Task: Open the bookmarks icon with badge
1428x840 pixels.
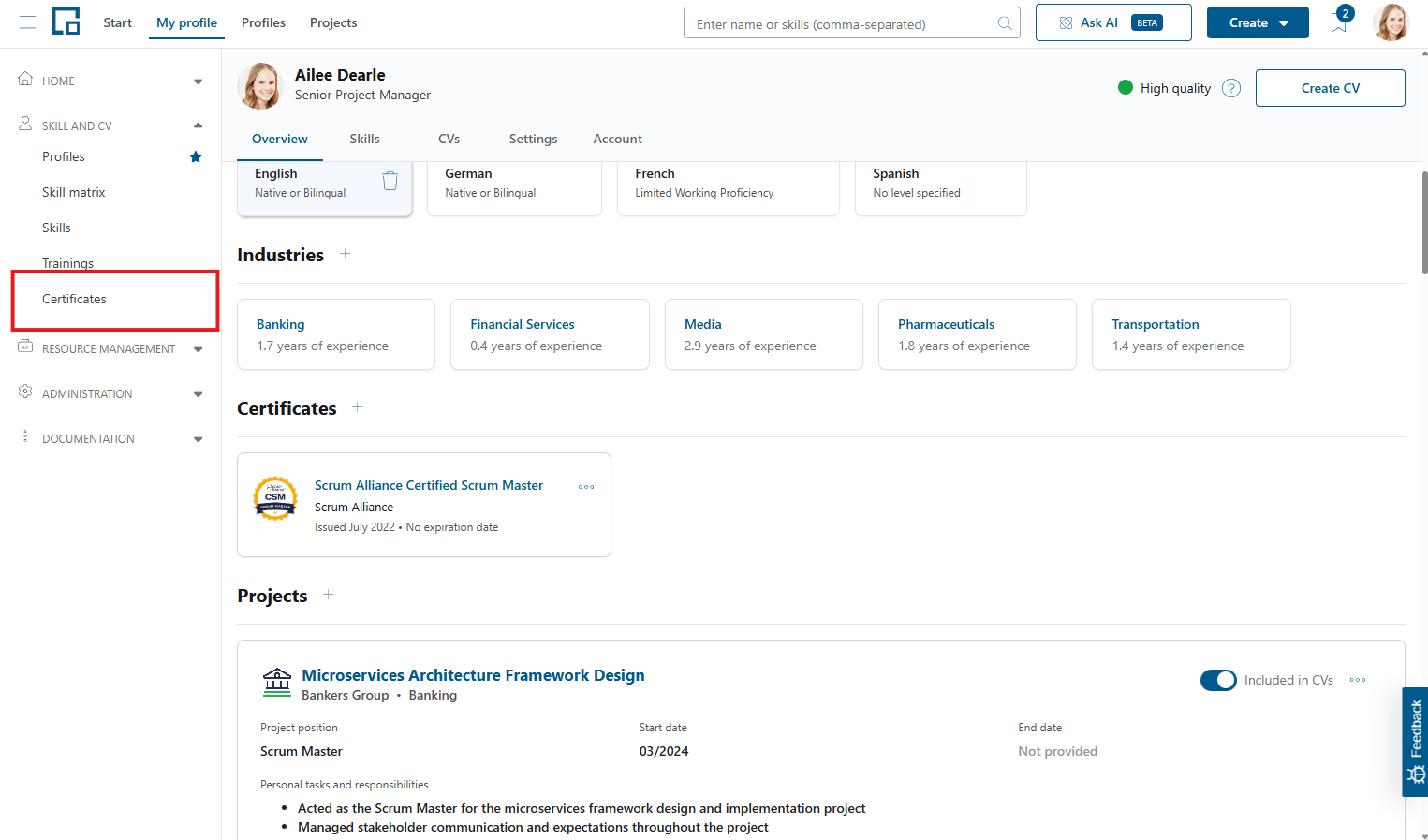Action: pyautogui.click(x=1340, y=22)
